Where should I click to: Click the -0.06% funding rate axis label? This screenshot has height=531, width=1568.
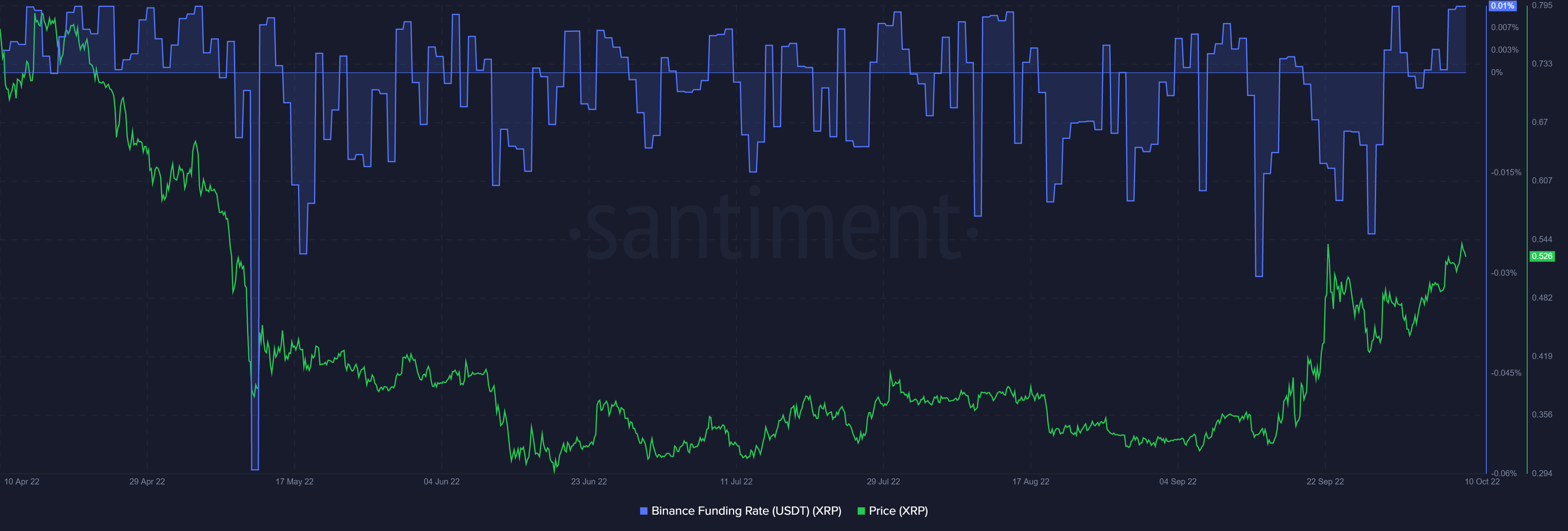click(1503, 473)
